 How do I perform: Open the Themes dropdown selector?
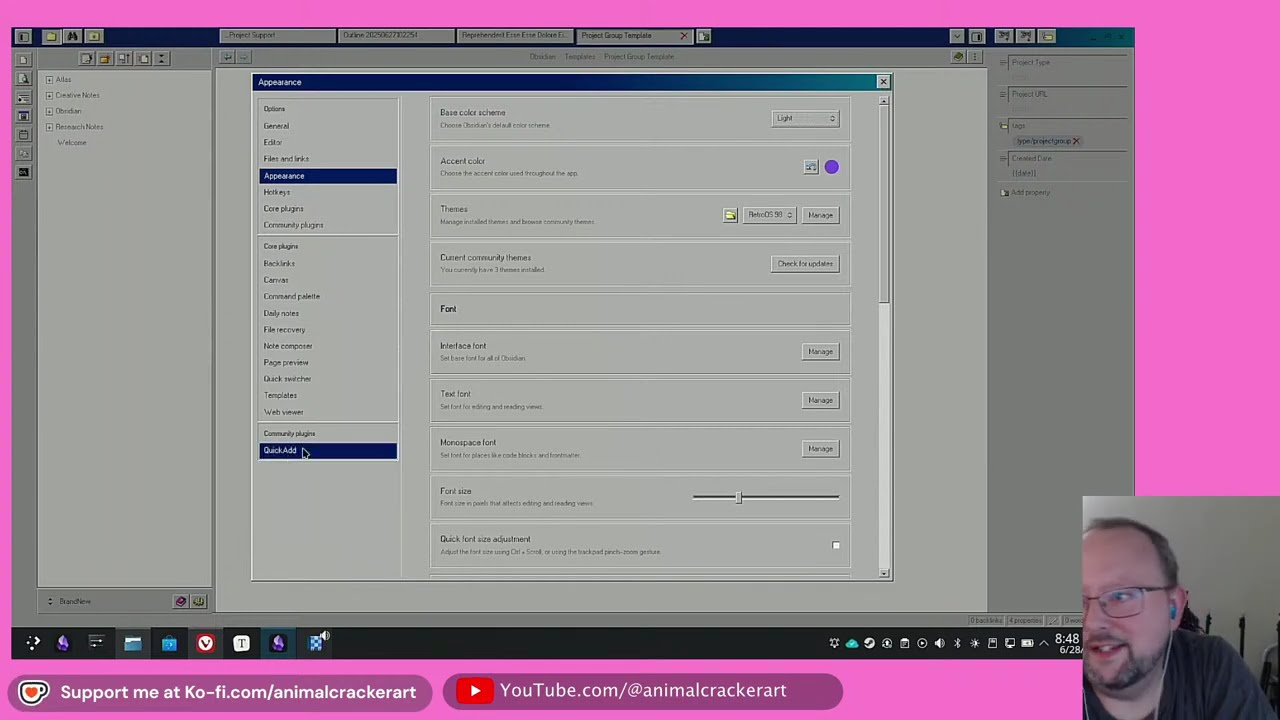tap(770, 215)
